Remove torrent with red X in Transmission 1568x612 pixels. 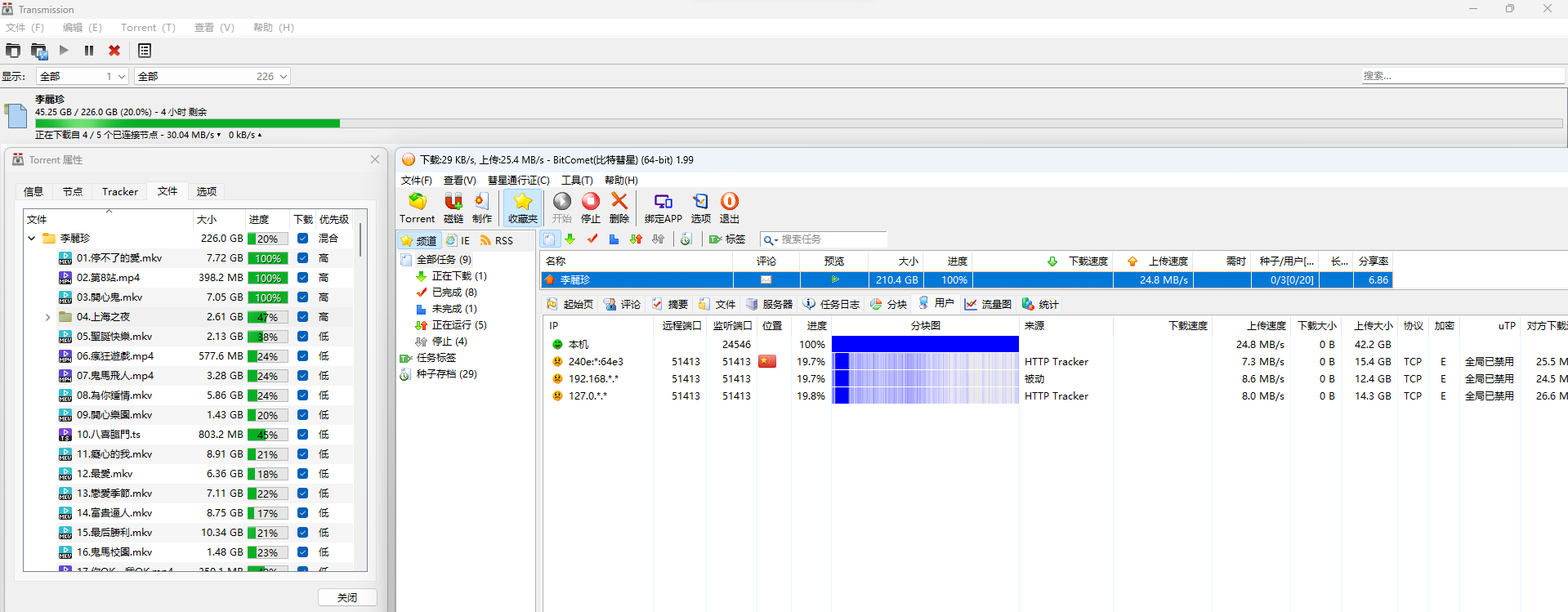[114, 51]
